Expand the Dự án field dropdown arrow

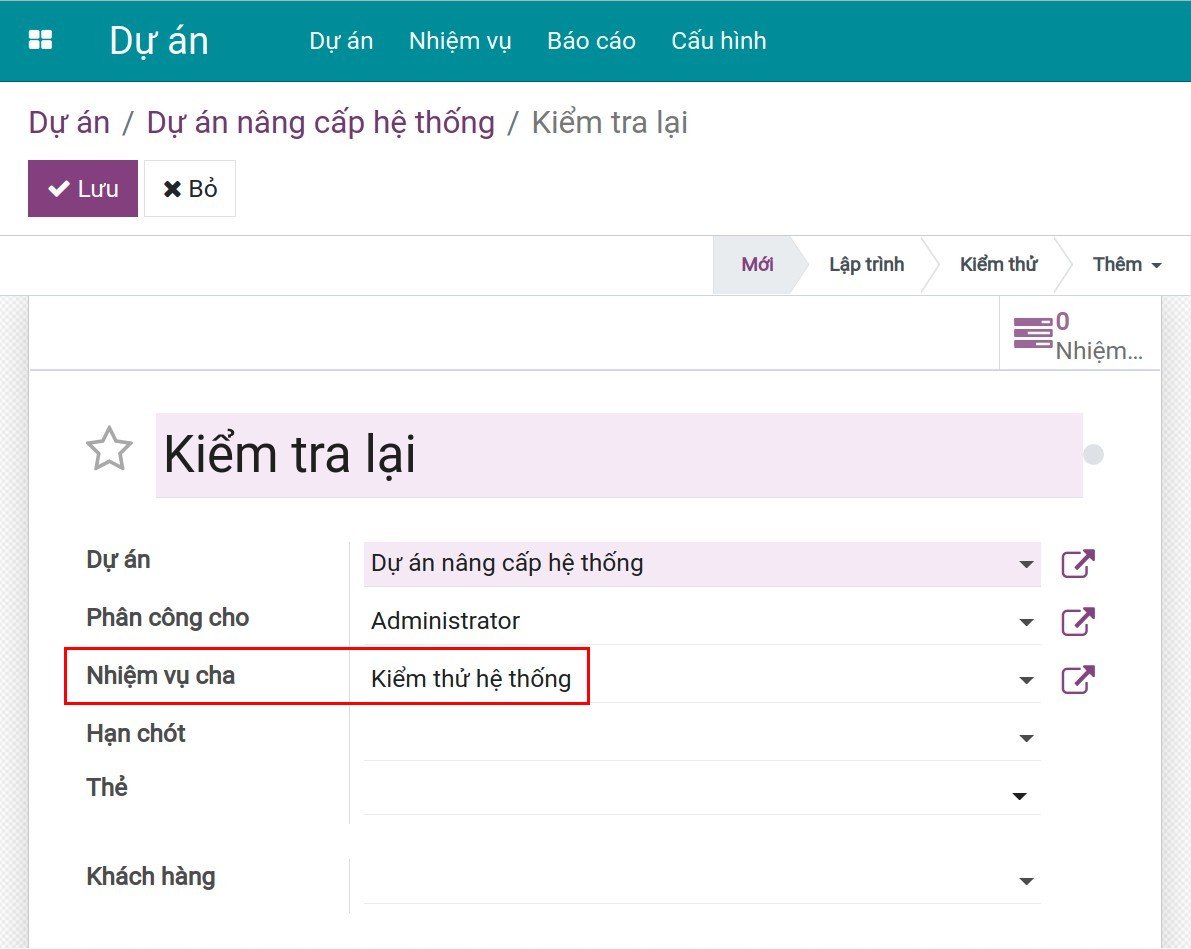tap(1026, 565)
